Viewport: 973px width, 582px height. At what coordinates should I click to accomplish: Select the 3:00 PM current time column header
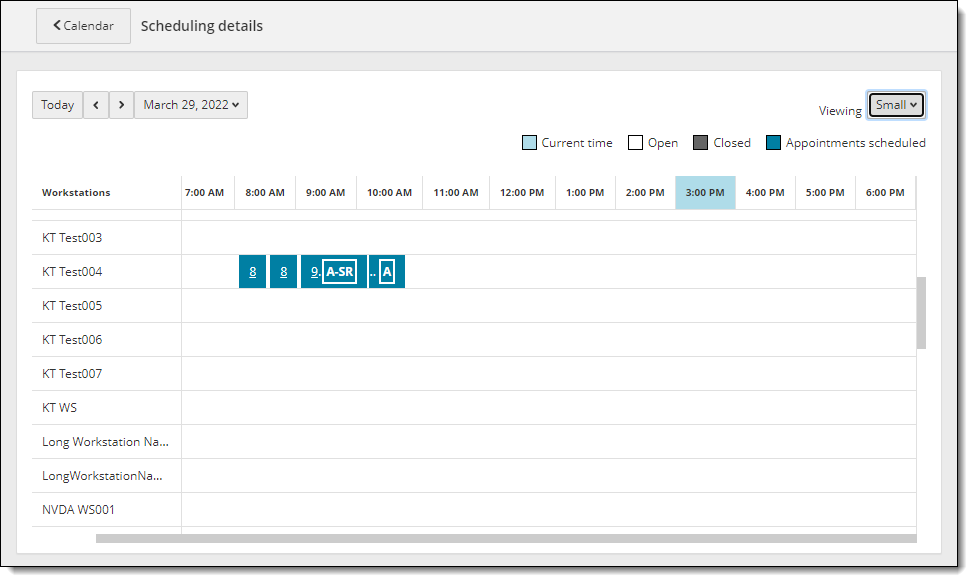(705, 192)
